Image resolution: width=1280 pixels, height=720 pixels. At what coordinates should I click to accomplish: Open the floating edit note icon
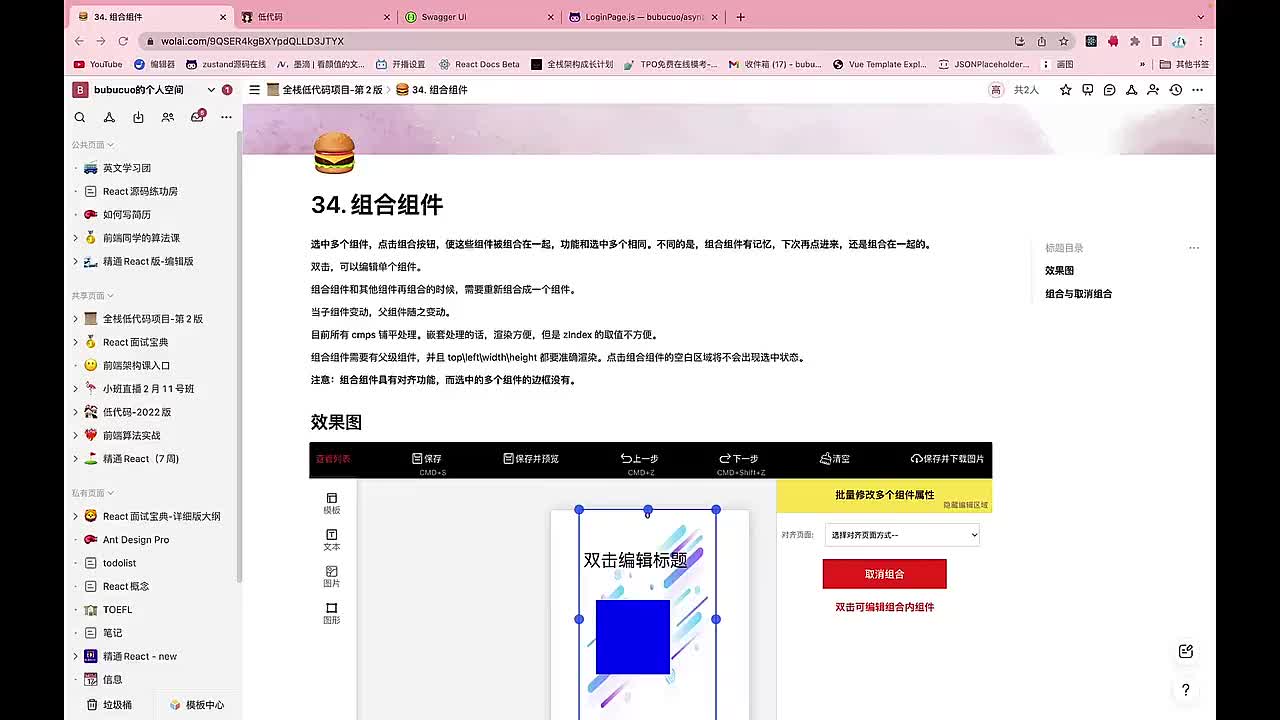pos(1186,651)
